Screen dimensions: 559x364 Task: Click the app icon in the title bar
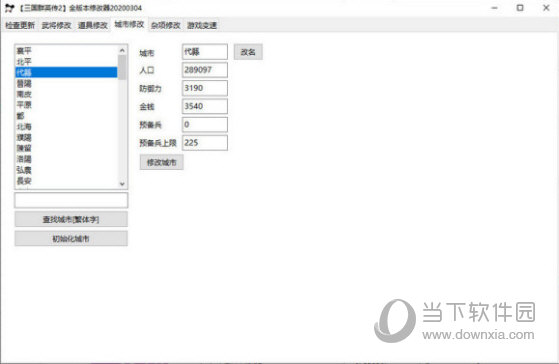point(9,8)
